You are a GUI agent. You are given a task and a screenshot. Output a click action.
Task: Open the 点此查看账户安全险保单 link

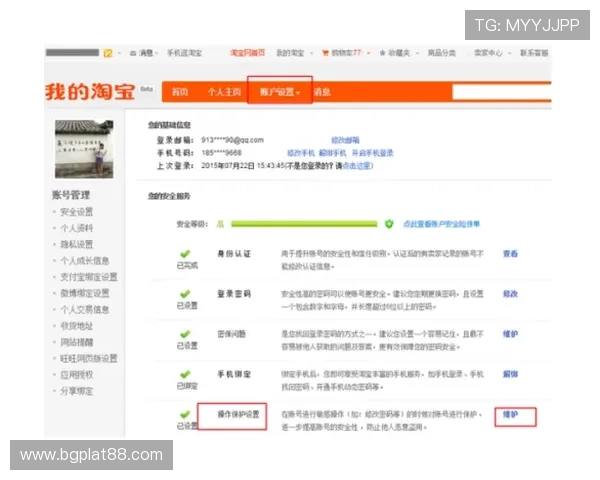[441, 224]
